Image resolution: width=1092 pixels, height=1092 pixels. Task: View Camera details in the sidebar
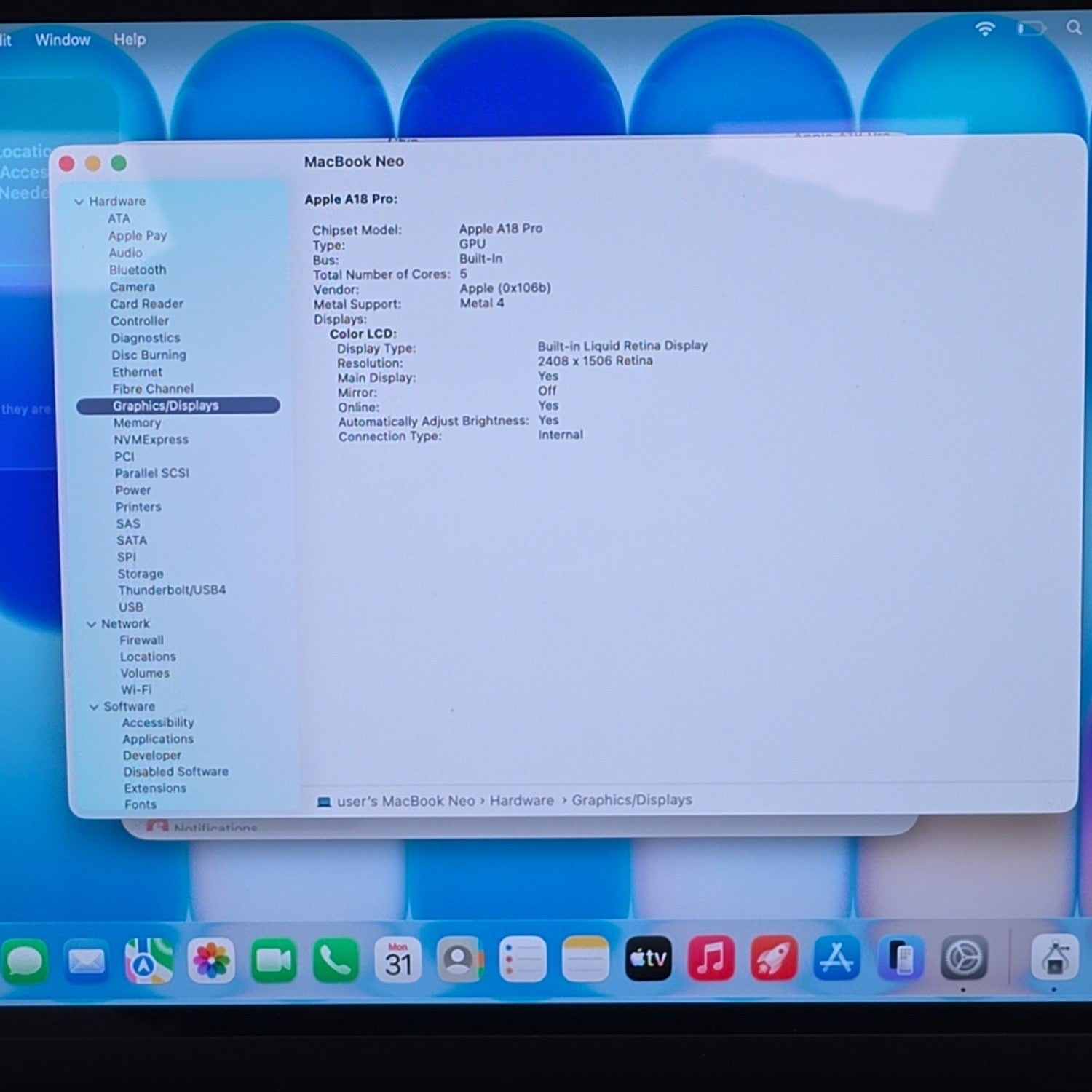pyautogui.click(x=132, y=288)
